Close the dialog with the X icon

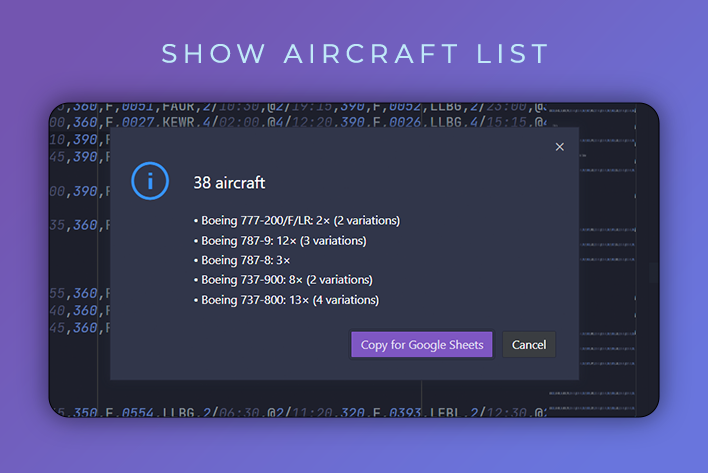[x=559, y=147]
